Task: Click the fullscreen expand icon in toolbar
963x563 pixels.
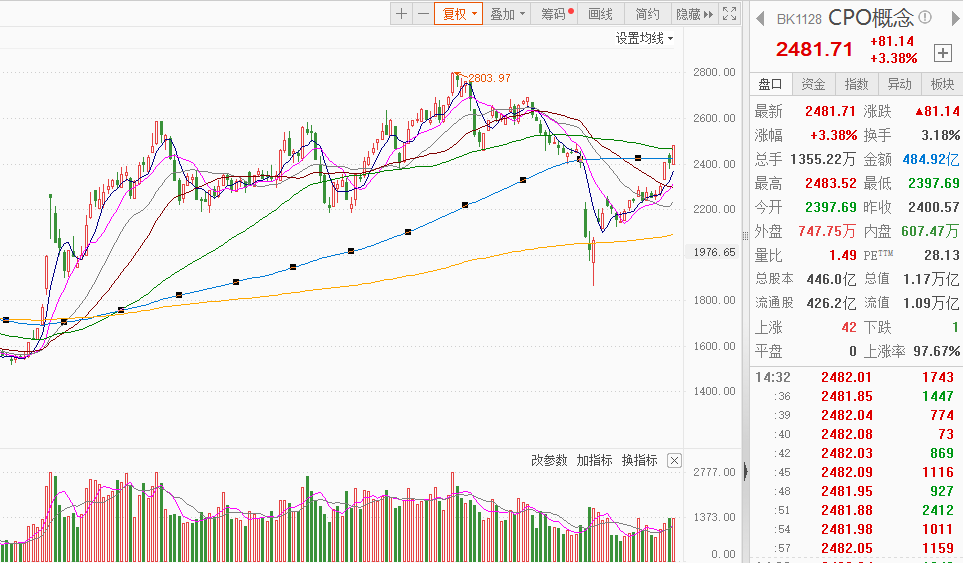Action: pyautogui.click(x=730, y=14)
